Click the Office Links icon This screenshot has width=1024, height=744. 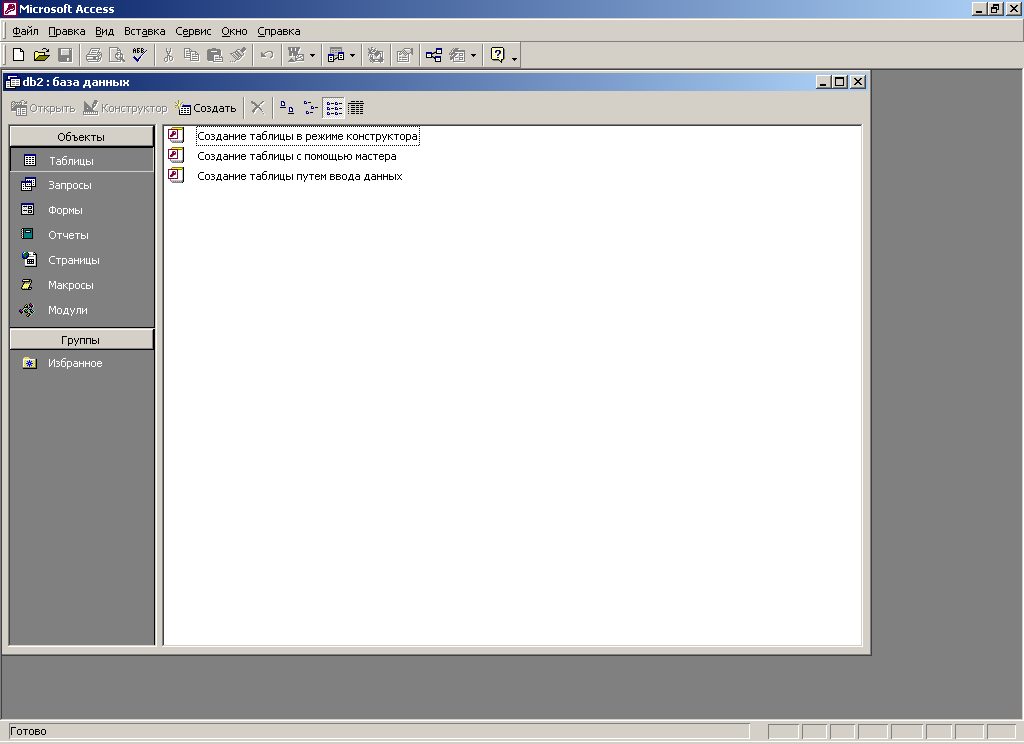click(296, 56)
